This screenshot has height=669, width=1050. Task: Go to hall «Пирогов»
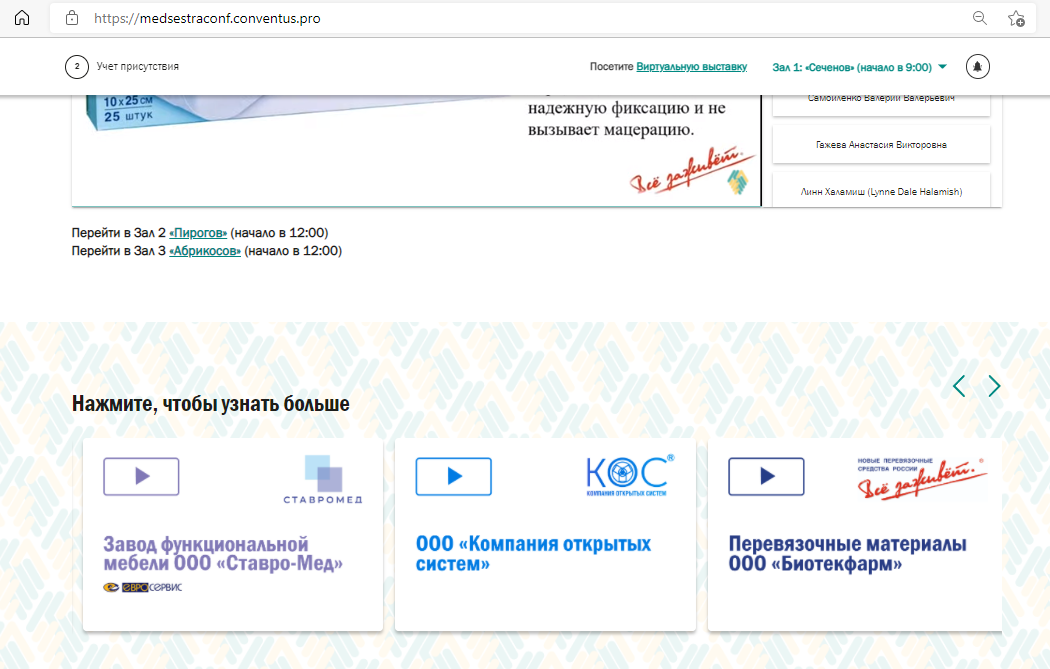tap(198, 233)
